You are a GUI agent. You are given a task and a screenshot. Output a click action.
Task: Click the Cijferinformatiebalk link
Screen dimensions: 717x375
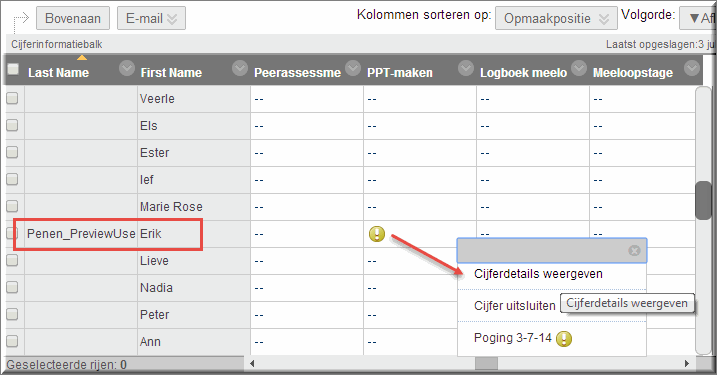pyautogui.click(x=57, y=44)
